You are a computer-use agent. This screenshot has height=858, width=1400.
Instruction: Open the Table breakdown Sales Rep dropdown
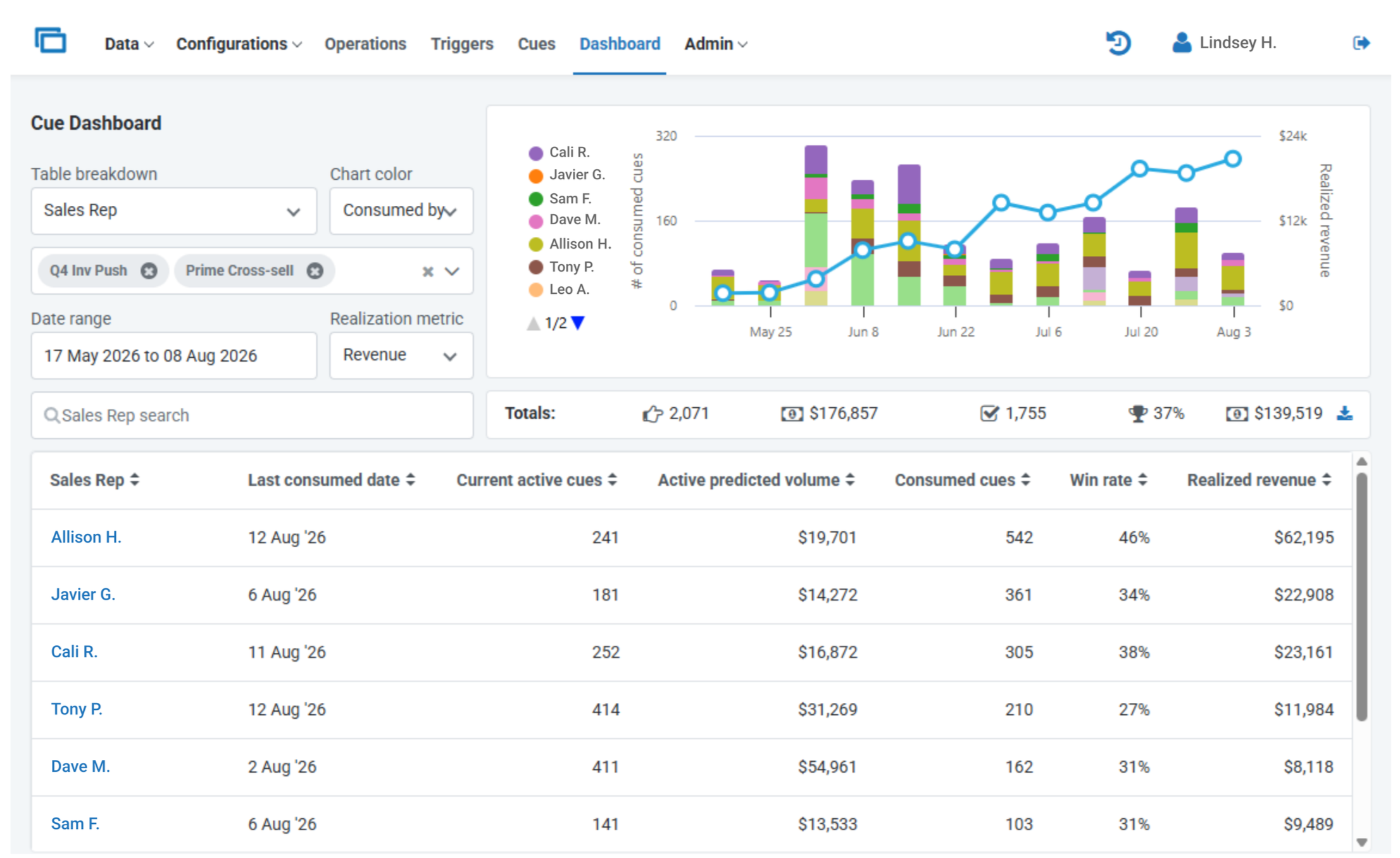(173, 211)
